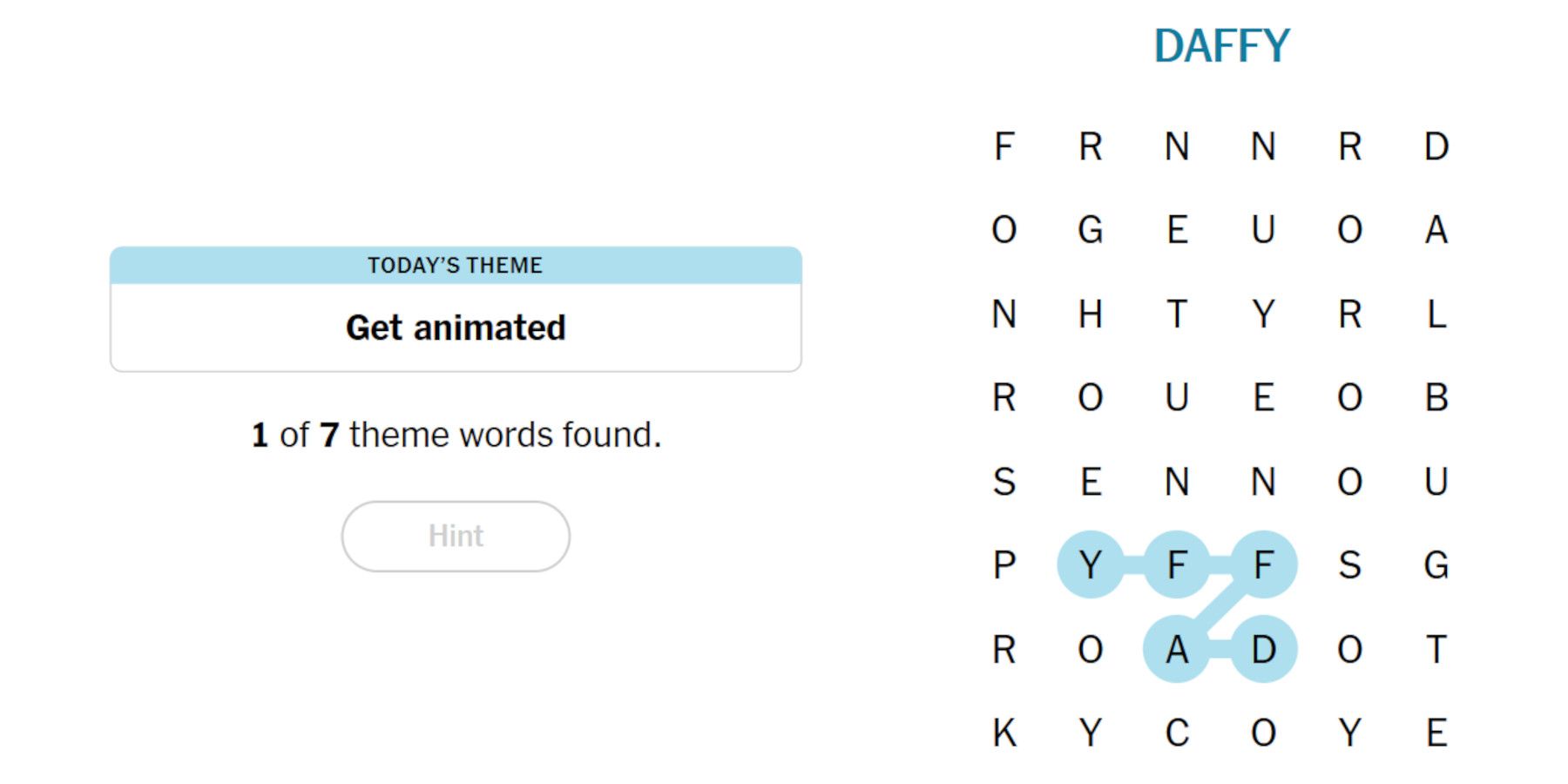
Task: Click the letter B tile
Action: pos(1436,397)
